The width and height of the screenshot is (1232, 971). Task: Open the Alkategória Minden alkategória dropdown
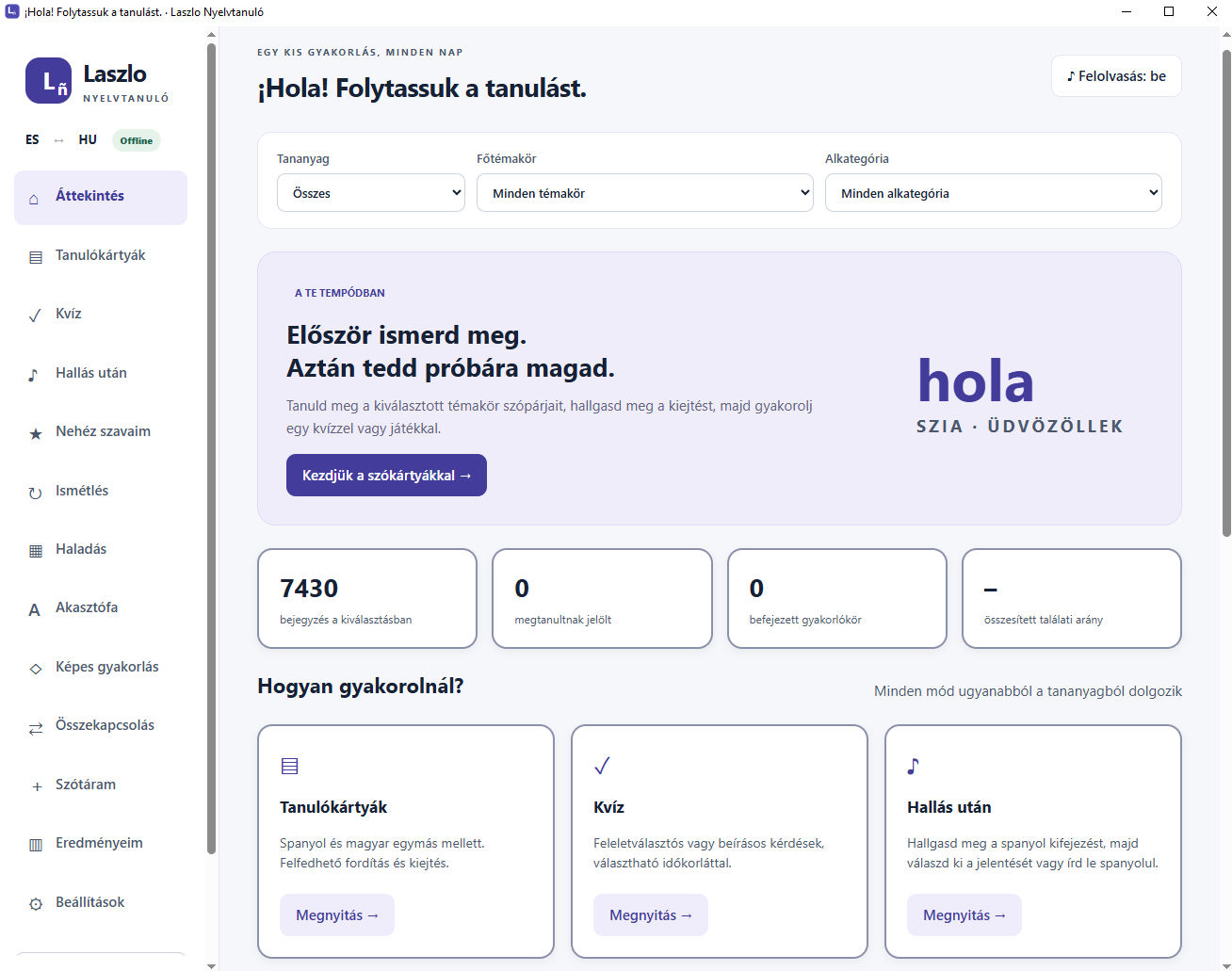pyautogui.click(x=994, y=193)
